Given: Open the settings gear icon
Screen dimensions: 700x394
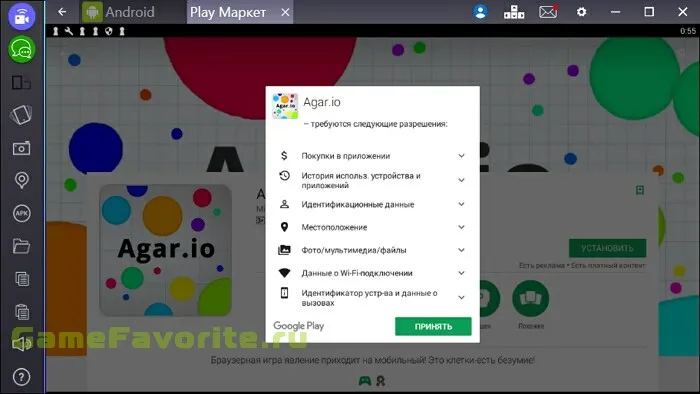Looking at the screenshot, I should (x=581, y=12).
